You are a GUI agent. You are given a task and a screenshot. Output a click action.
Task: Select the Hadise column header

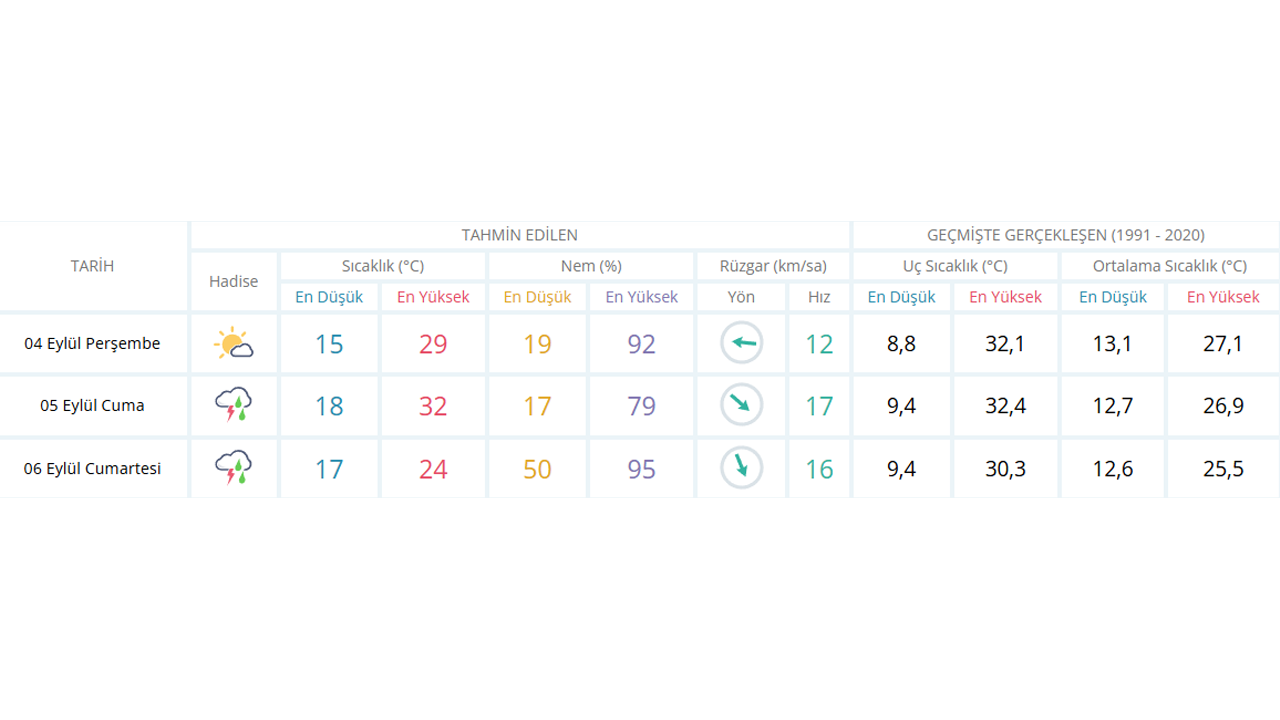pyautogui.click(x=233, y=282)
